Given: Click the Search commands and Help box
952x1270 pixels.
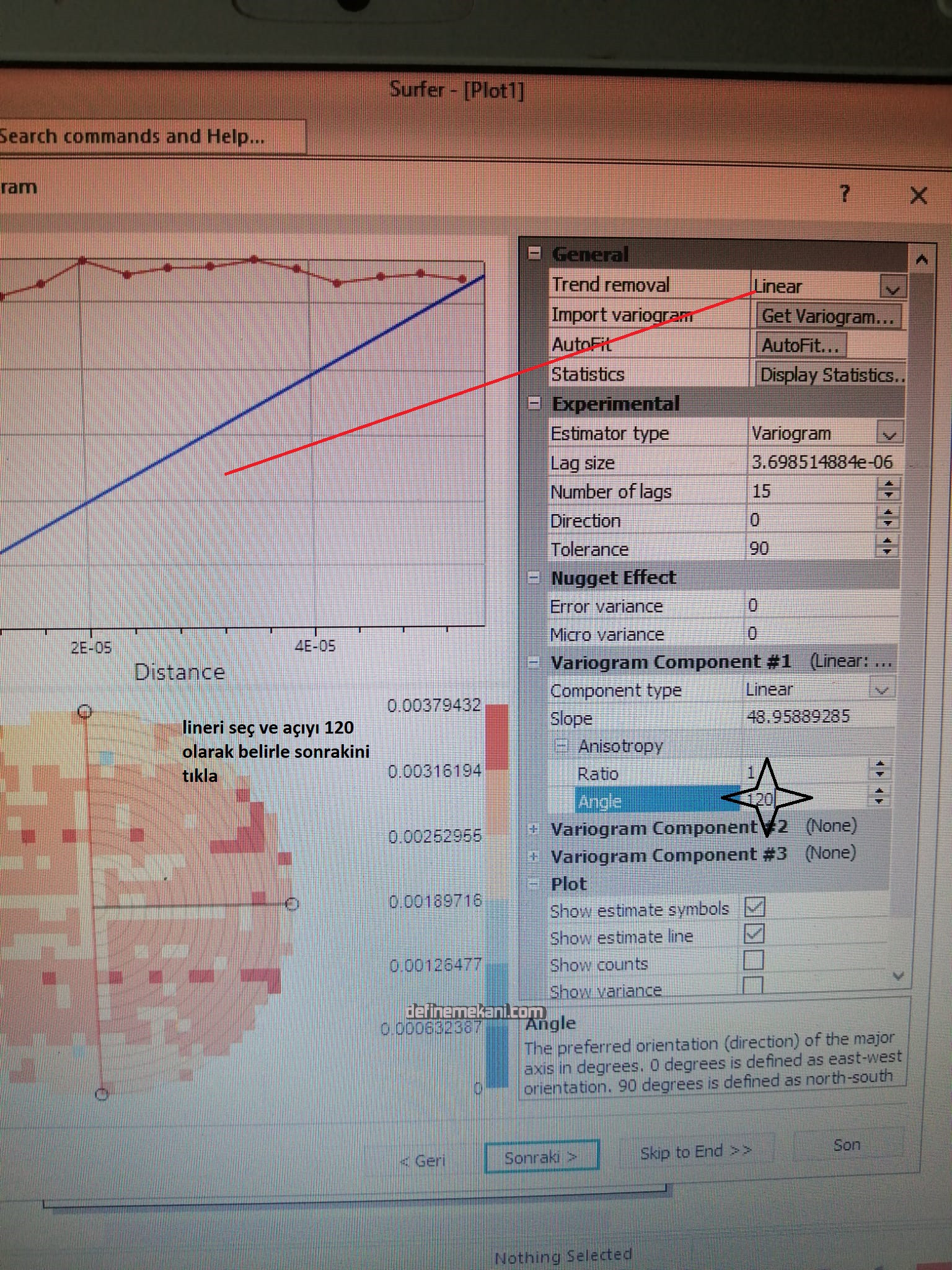Looking at the screenshot, I should click(149, 136).
